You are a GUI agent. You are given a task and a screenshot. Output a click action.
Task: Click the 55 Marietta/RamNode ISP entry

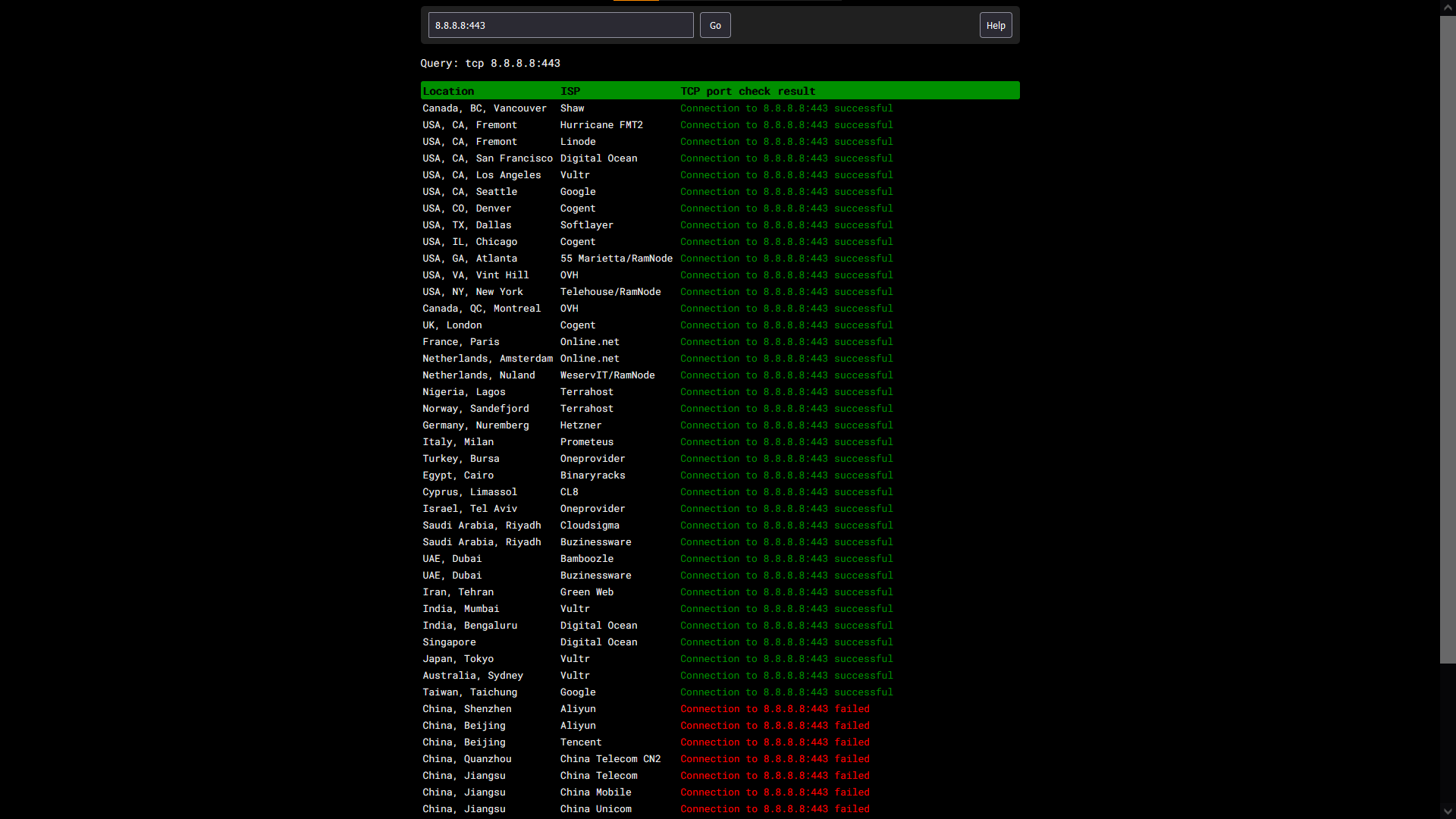tap(616, 259)
